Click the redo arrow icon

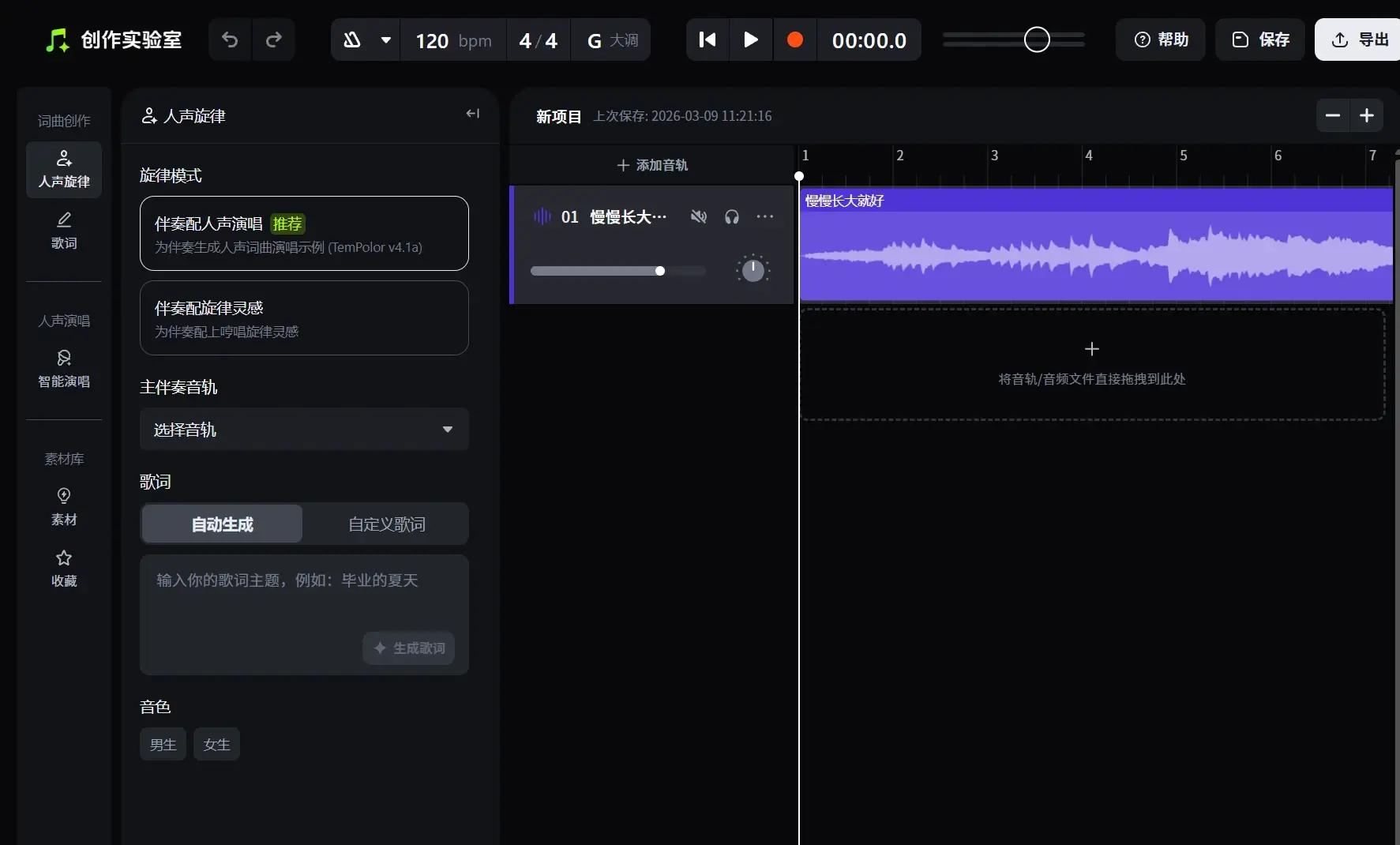coord(274,39)
